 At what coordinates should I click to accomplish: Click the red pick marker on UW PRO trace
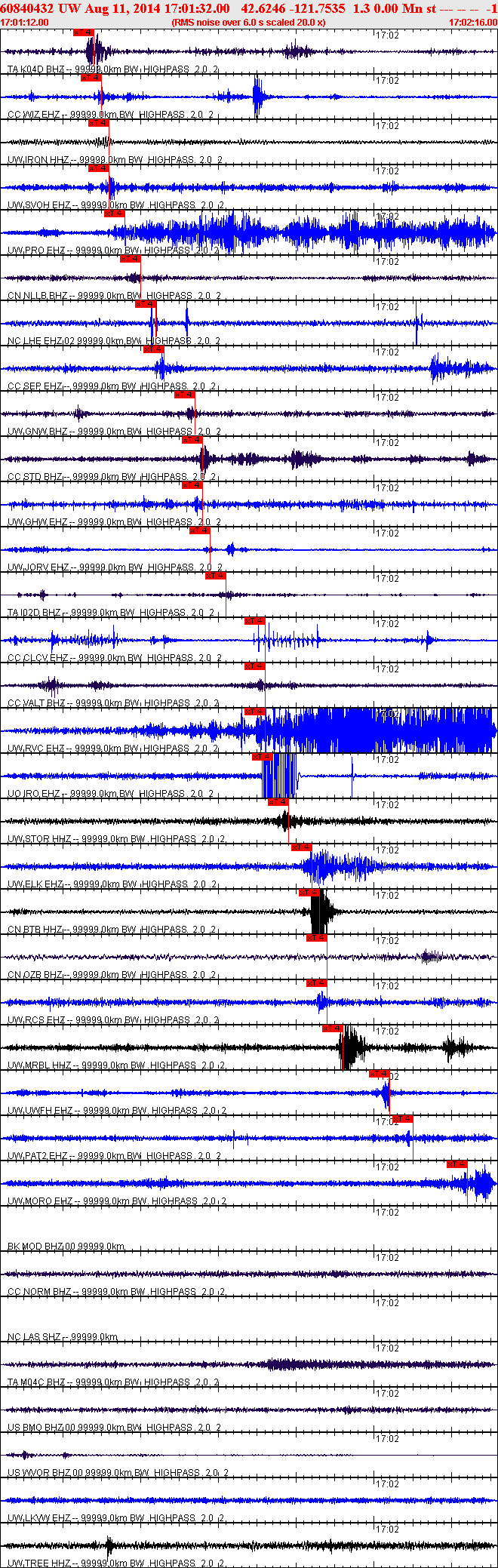tap(114, 214)
